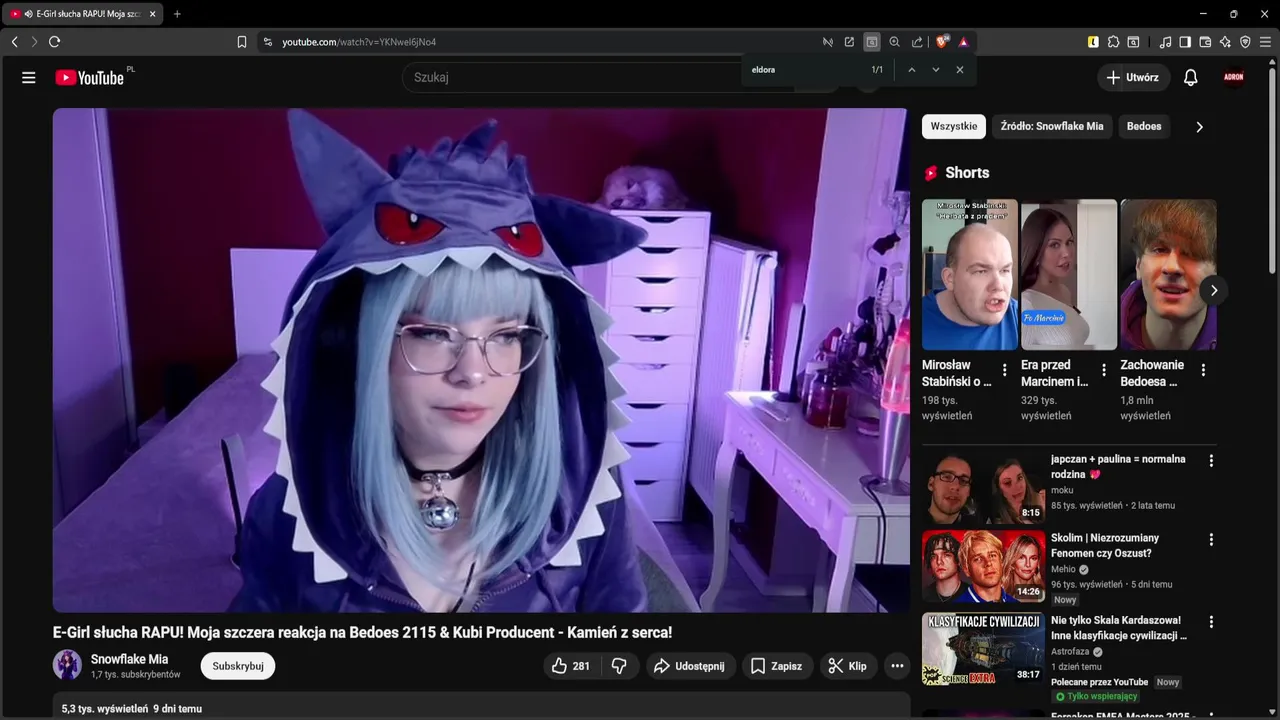Click the main video player
This screenshot has width=1280, height=720.
click(x=481, y=360)
